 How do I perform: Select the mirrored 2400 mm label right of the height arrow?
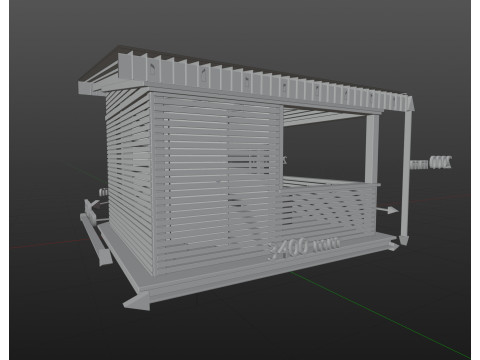tap(431, 163)
